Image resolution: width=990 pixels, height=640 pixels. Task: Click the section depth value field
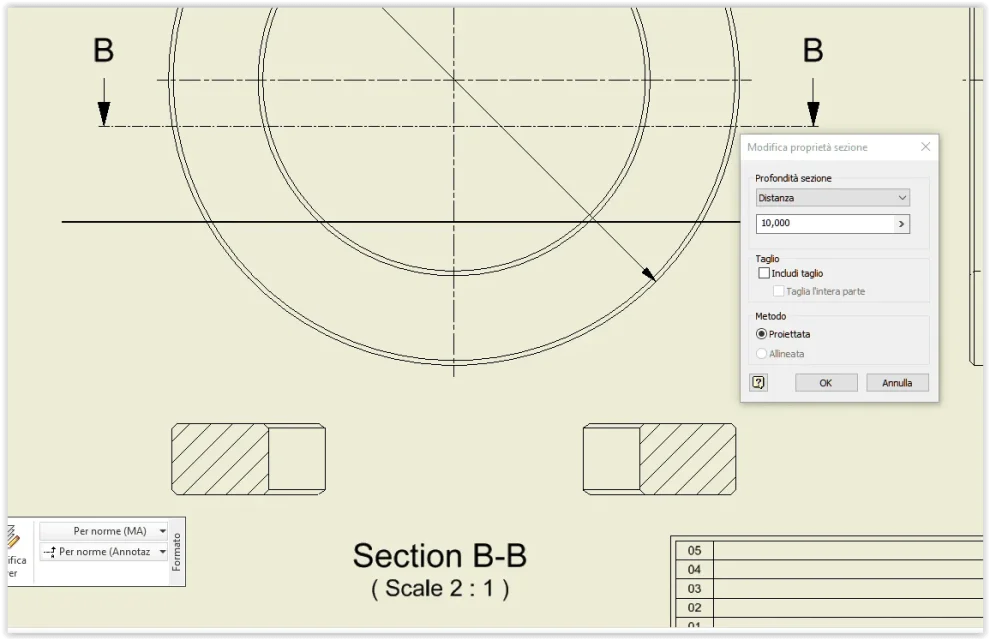825,223
